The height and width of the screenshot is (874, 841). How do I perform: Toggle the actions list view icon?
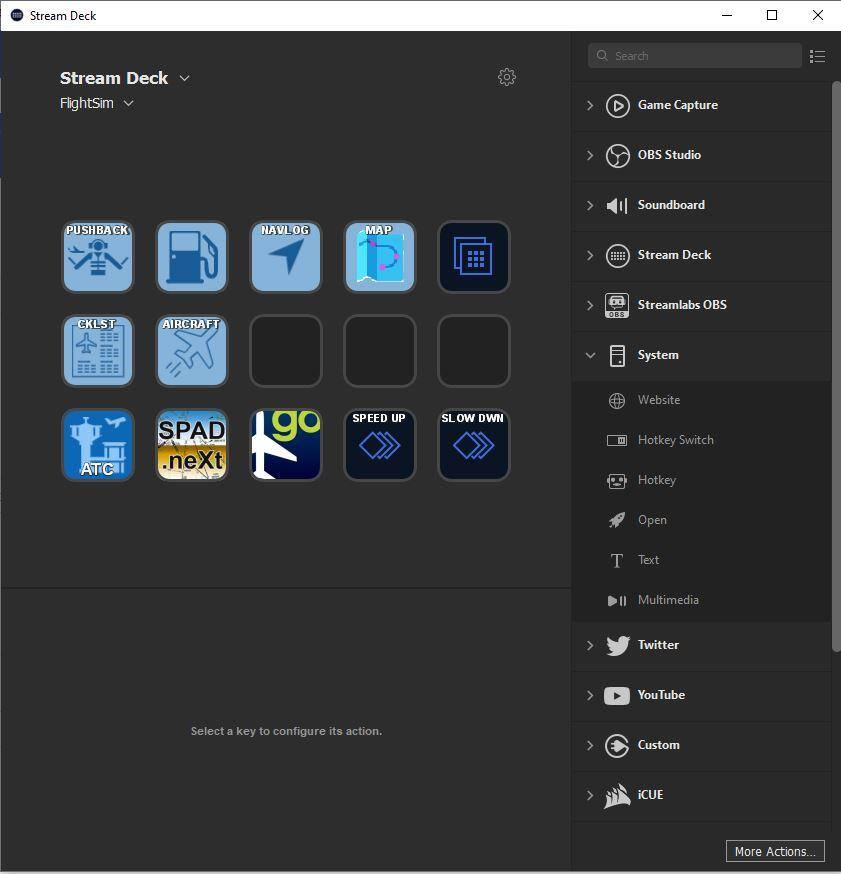817,56
